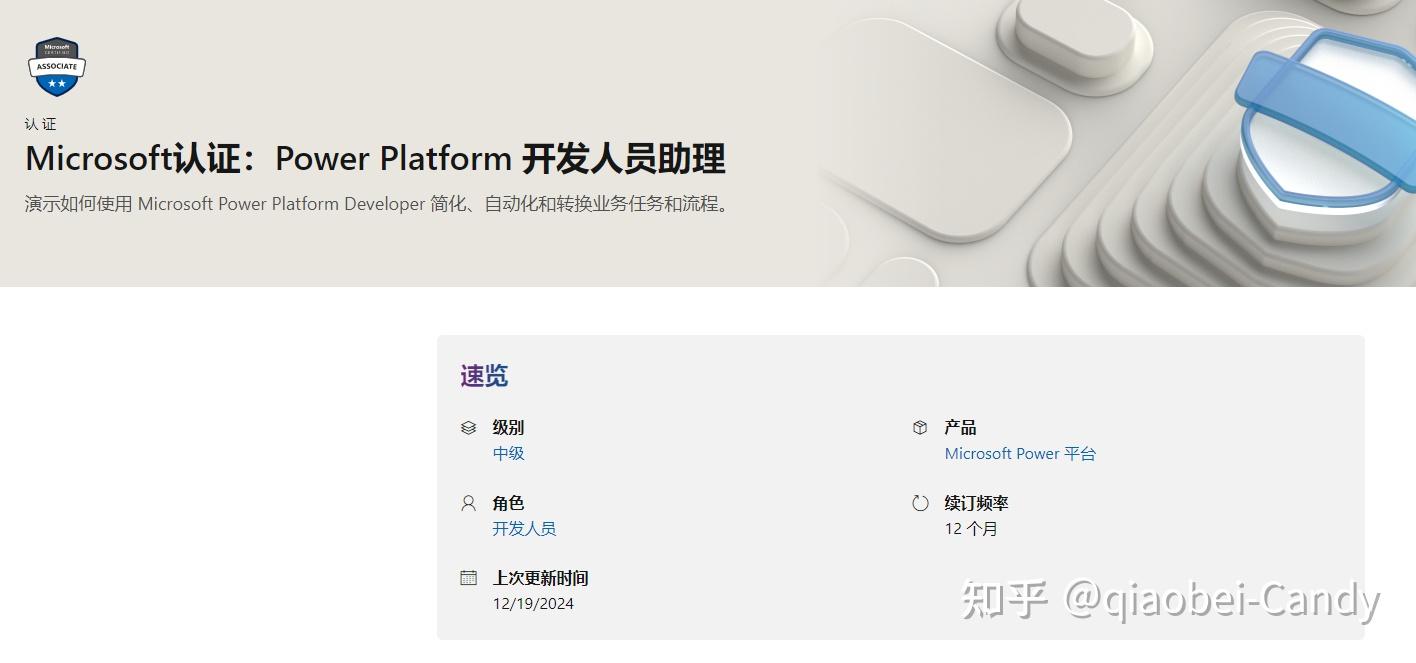This screenshot has height=663, width=1416.
Task: Open the 中级 level link
Action: click(508, 453)
